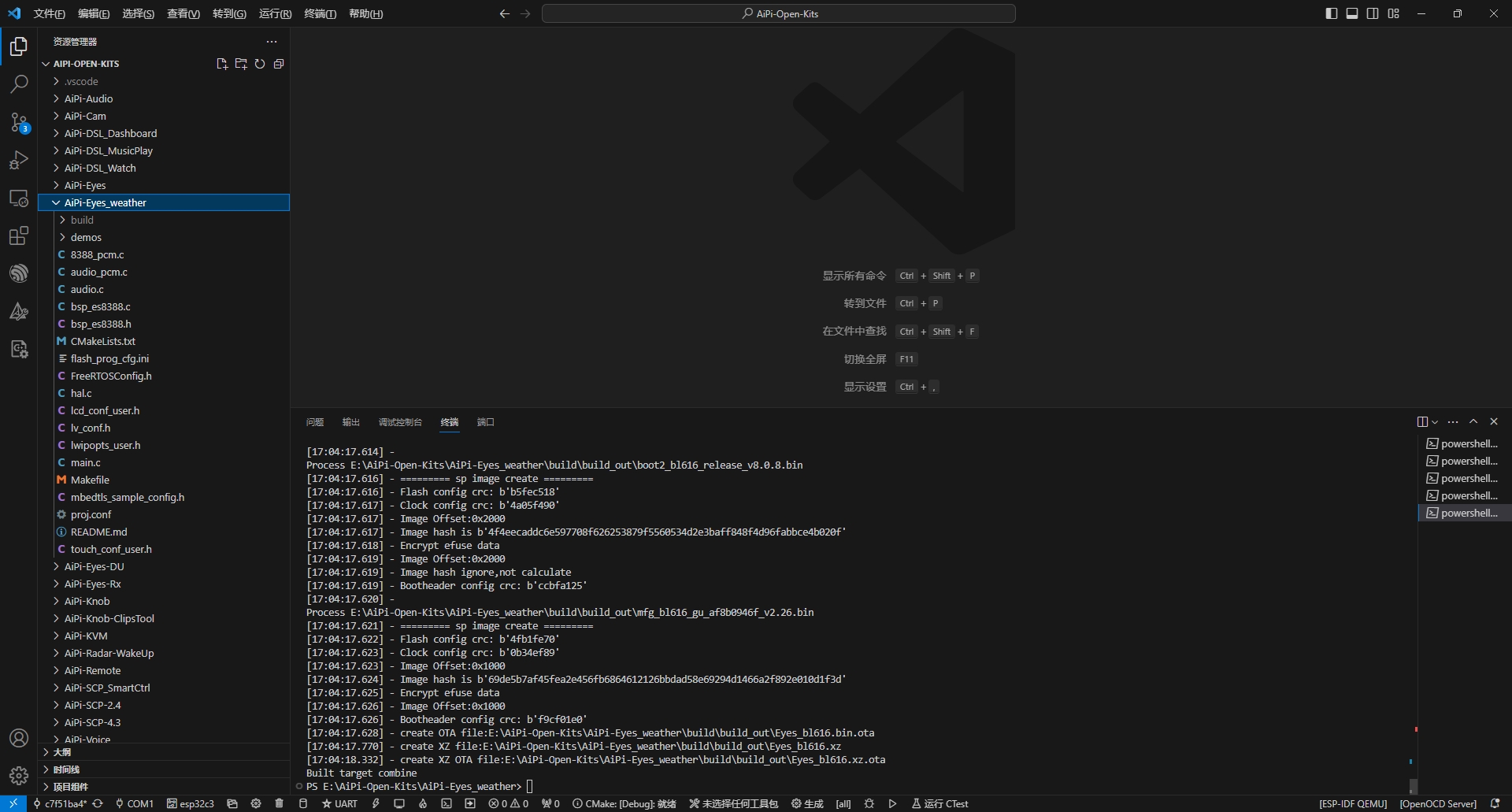Image resolution: width=1512 pixels, height=812 pixels.
Task: Open the ESP-IDF Explorer (Espressif) view
Action: point(19,273)
